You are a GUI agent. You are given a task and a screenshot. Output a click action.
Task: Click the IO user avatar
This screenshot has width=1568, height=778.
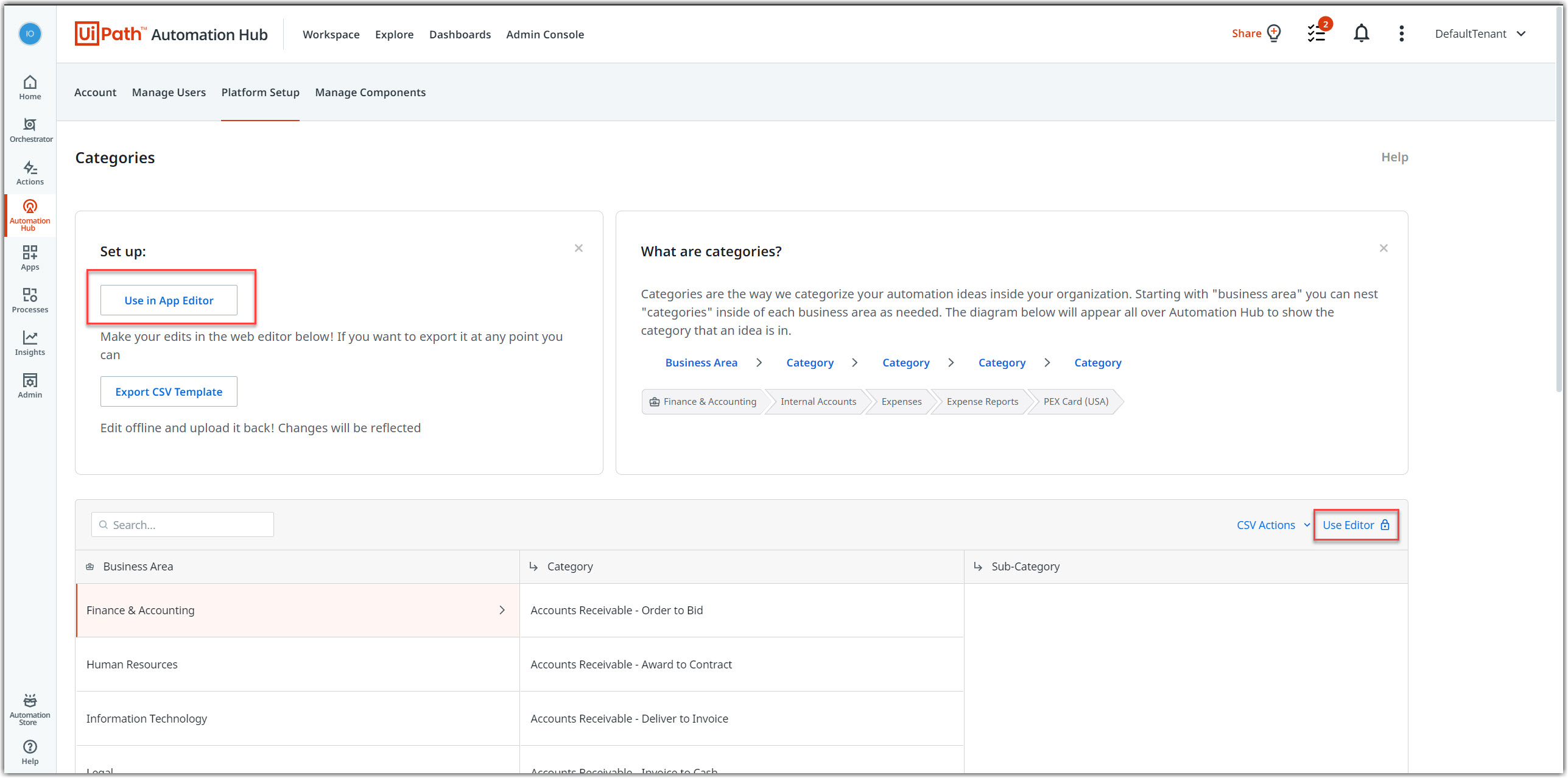tap(30, 33)
